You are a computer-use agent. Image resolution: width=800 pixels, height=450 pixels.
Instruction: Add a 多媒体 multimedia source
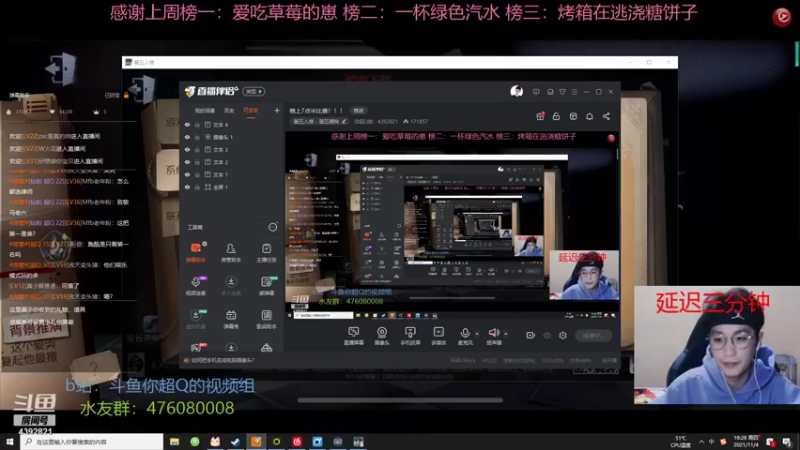click(438, 336)
